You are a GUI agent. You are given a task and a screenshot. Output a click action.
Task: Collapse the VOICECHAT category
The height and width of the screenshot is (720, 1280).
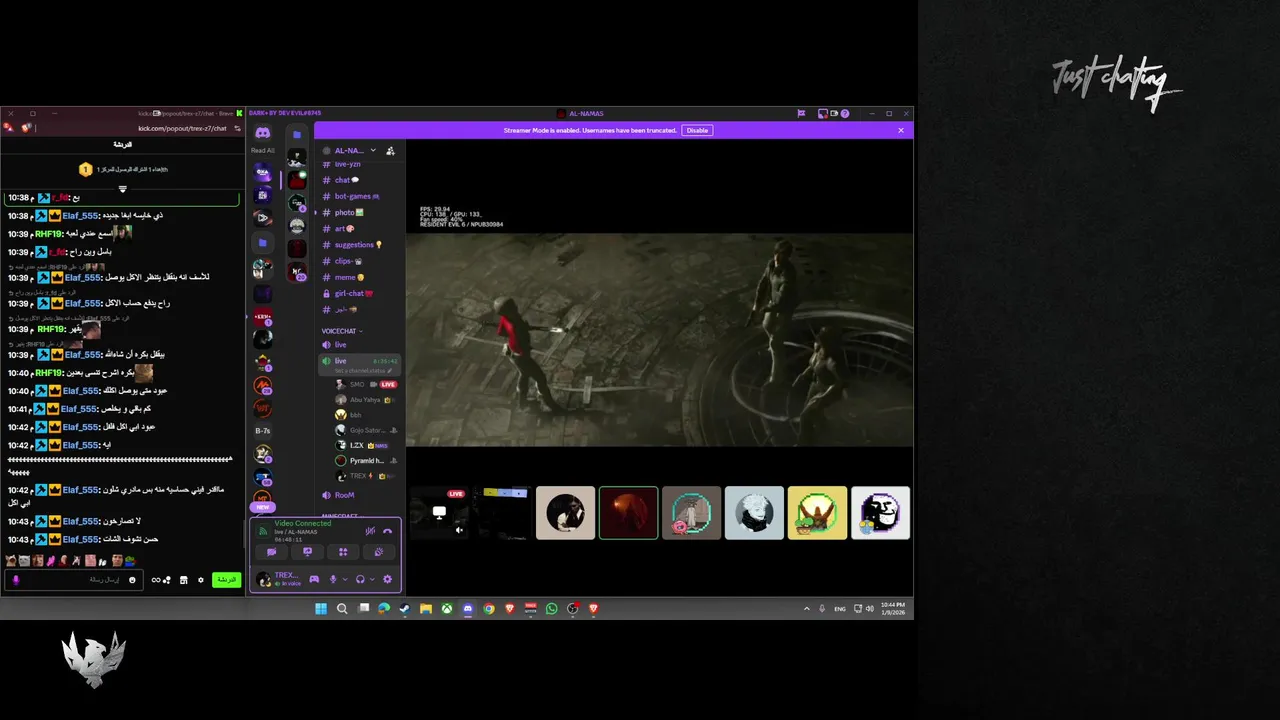(x=342, y=331)
